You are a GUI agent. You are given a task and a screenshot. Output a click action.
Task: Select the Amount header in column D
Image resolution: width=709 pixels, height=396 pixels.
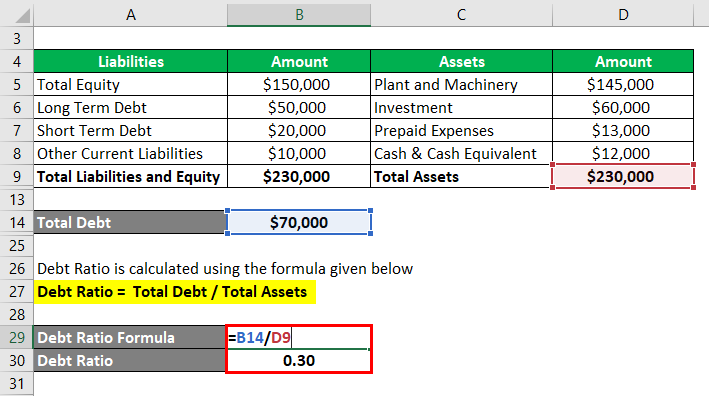[x=623, y=61]
